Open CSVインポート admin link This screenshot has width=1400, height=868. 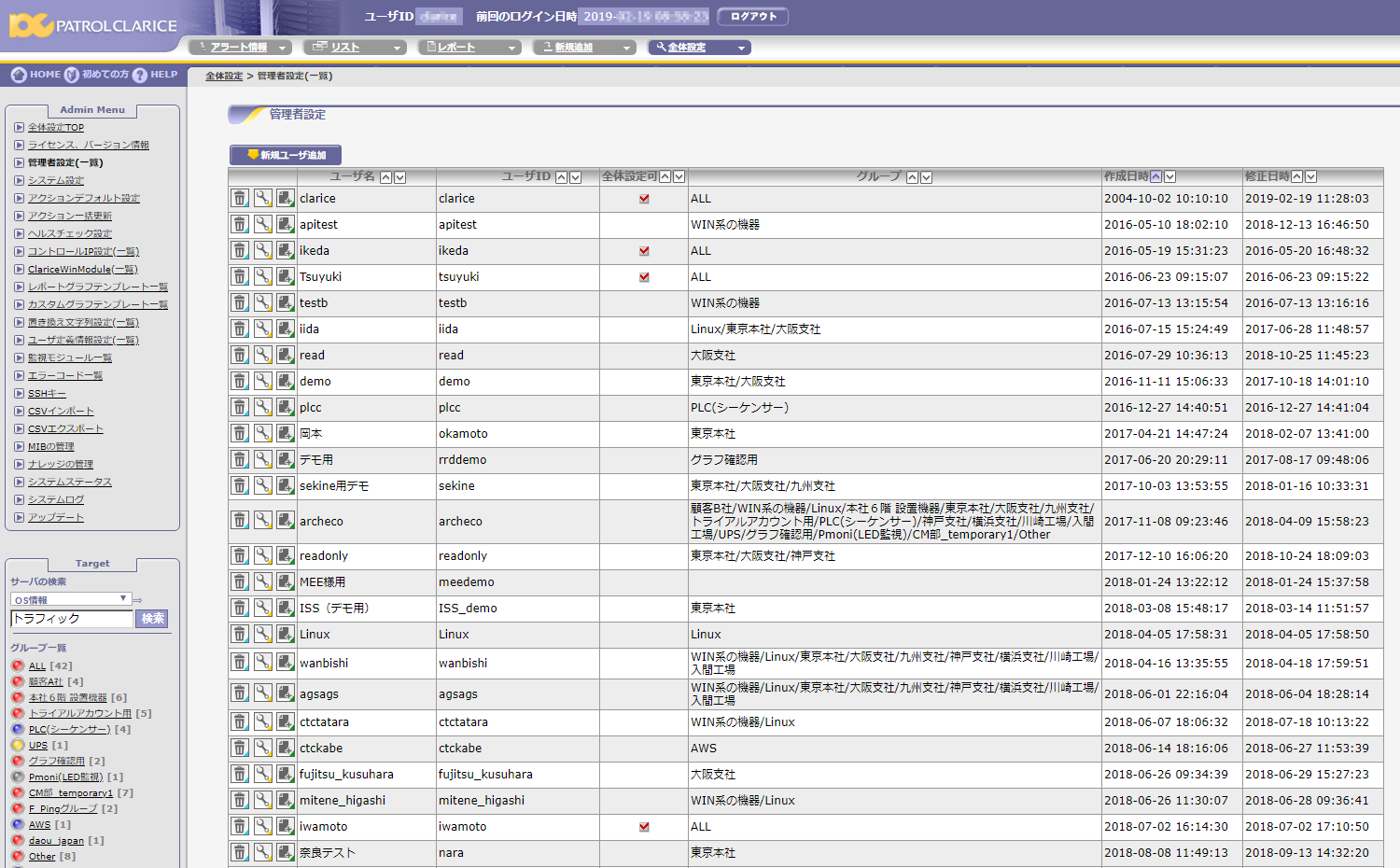[x=61, y=411]
